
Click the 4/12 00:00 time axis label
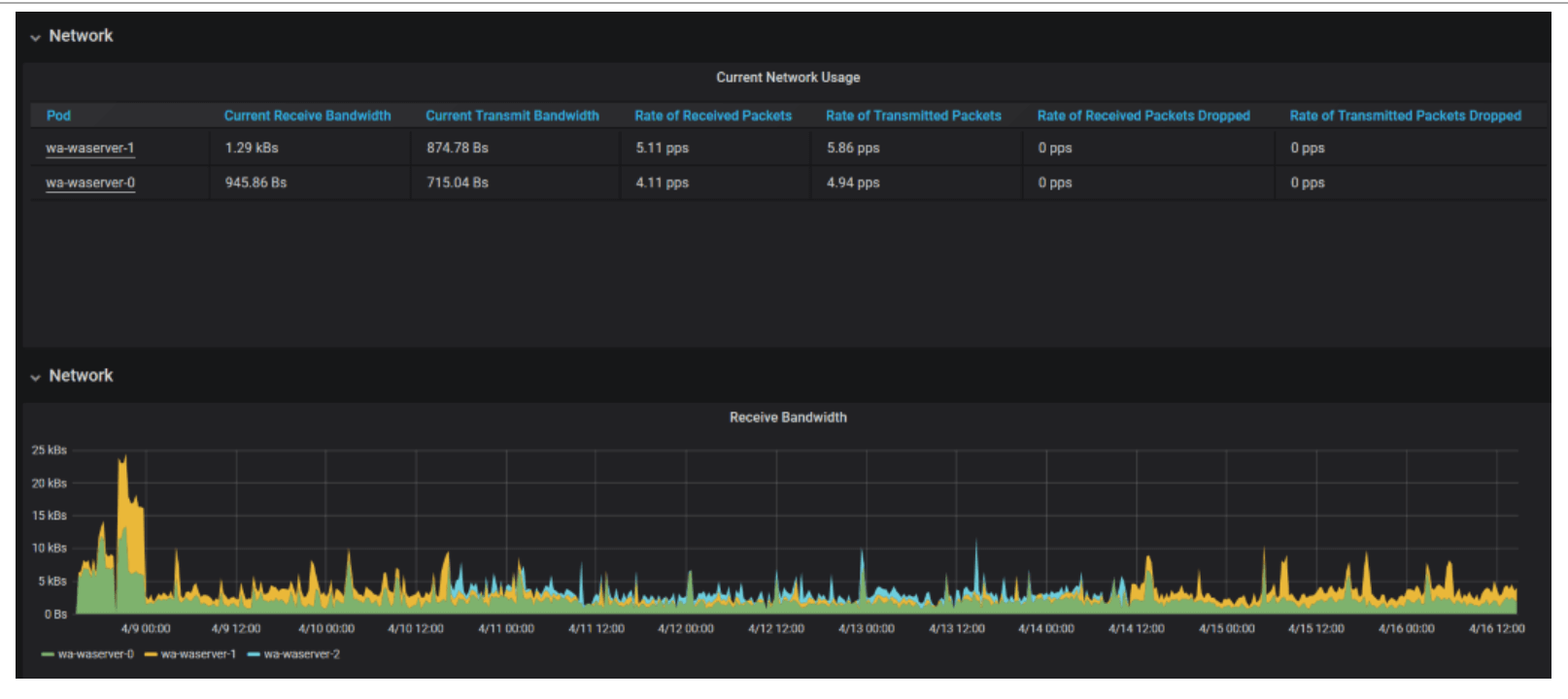point(686,629)
